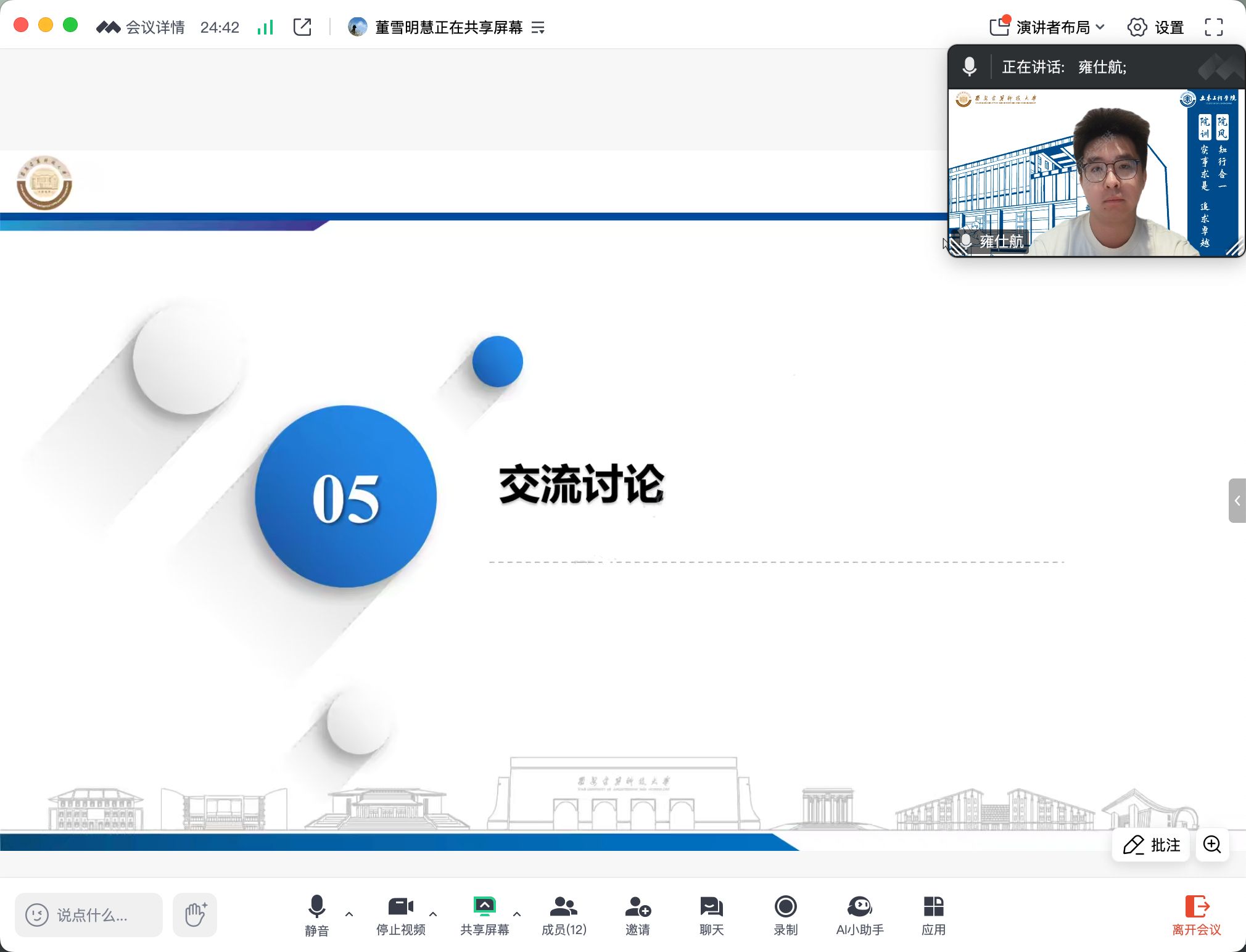Click the pop-out window icon

pyautogui.click(x=302, y=27)
